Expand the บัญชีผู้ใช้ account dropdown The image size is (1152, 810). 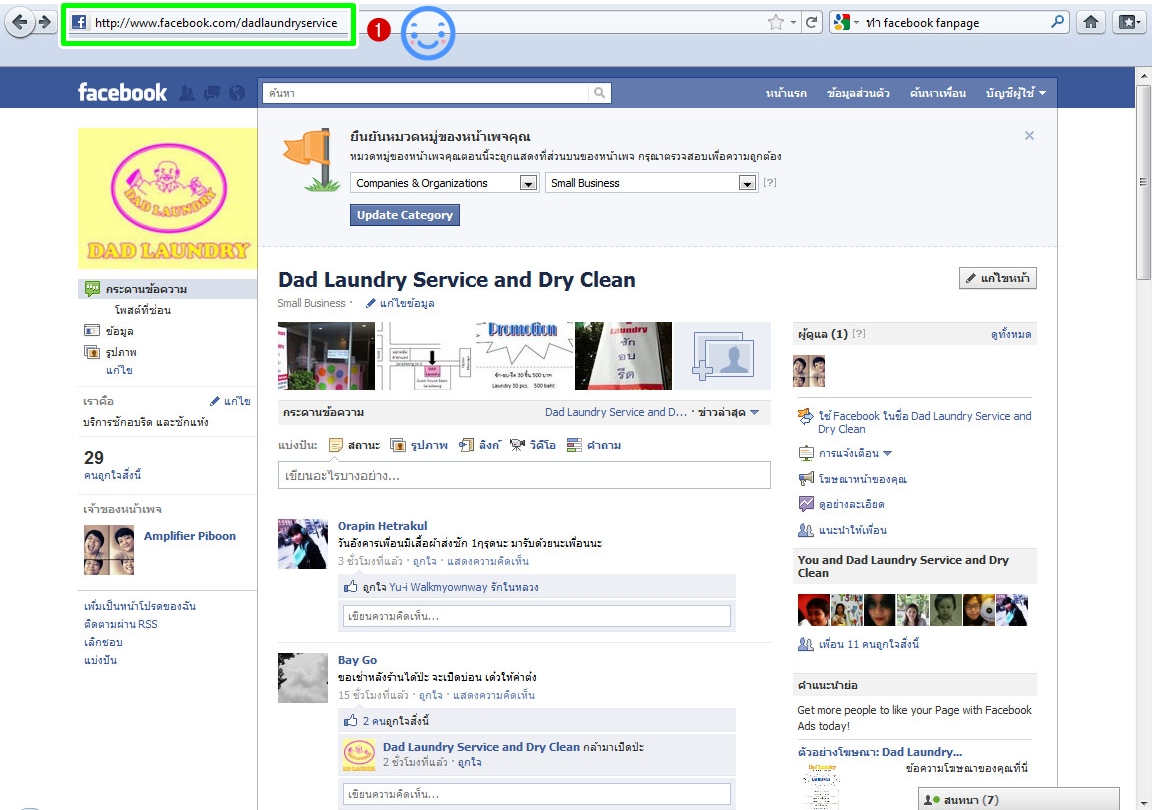[x=1015, y=93]
